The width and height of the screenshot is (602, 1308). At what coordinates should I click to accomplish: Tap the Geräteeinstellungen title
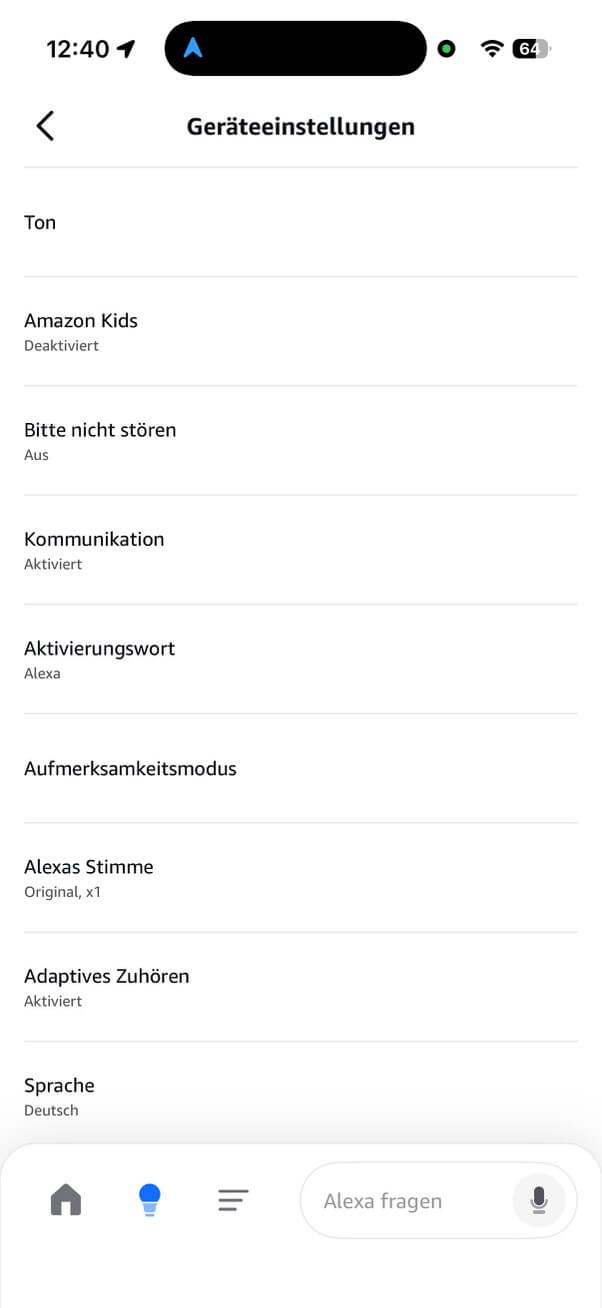[x=300, y=127]
